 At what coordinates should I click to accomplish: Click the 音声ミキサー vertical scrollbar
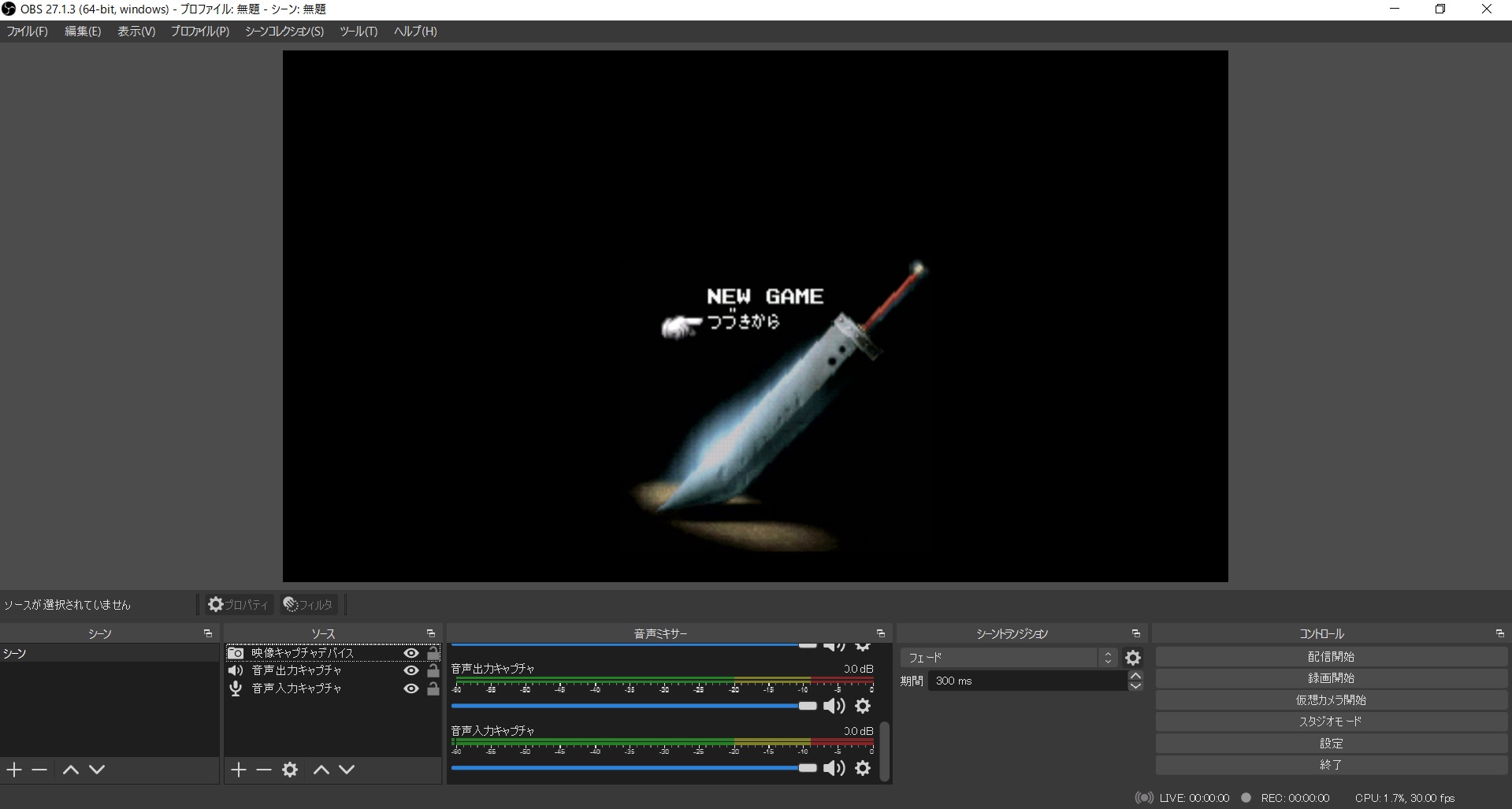(884, 751)
